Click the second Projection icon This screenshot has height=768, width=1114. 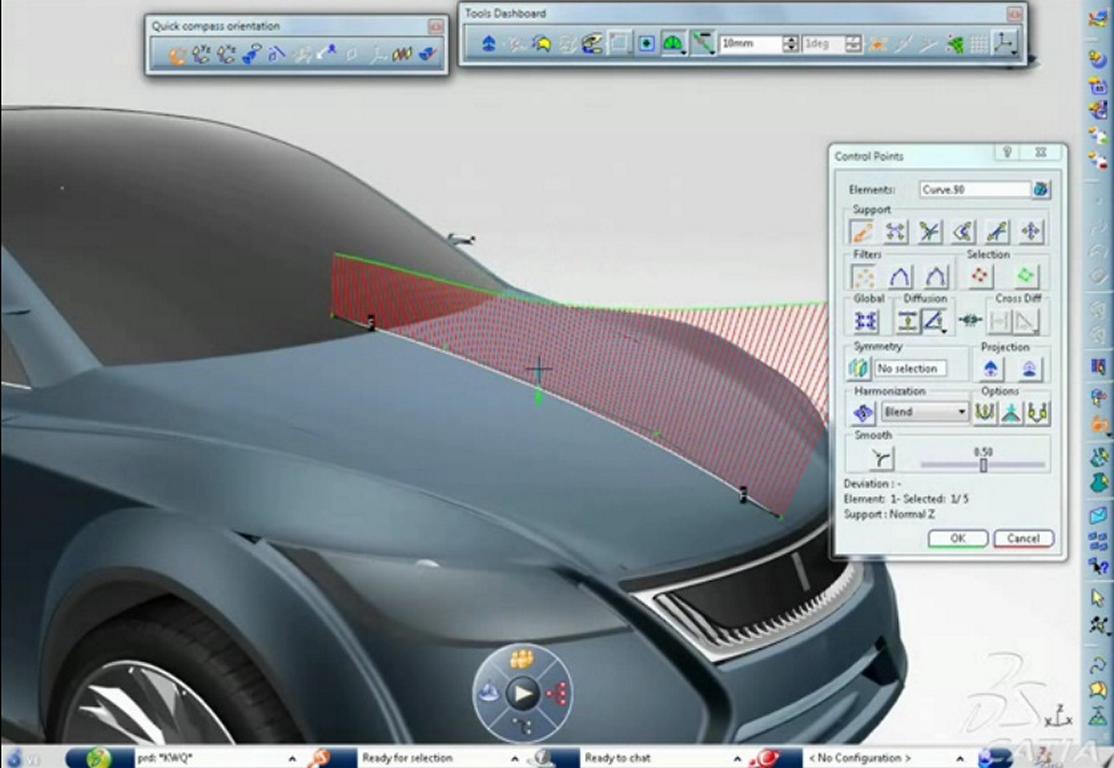click(x=1029, y=368)
